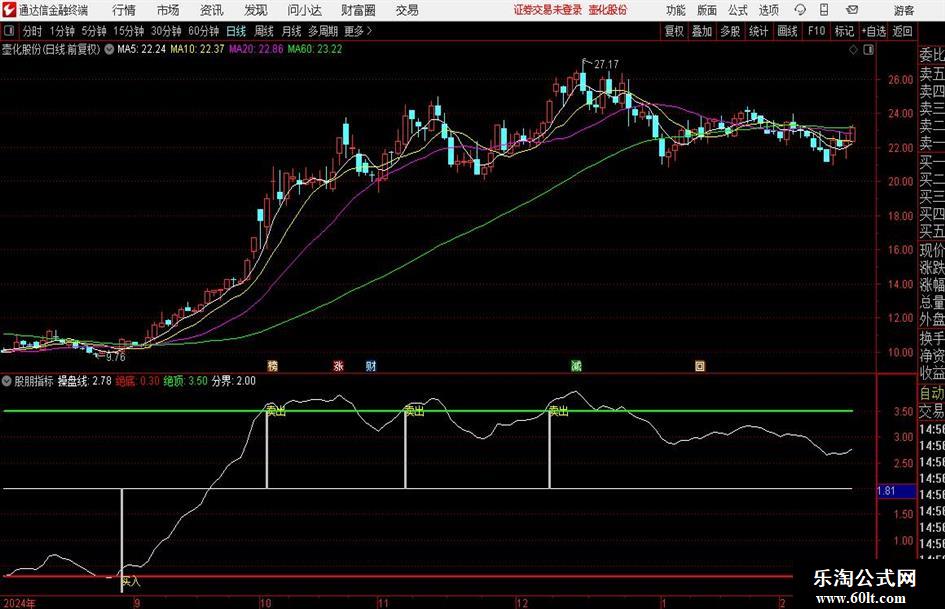Click the 回 event marker icon
Image resolution: width=945 pixels, height=609 pixels.
click(700, 365)
